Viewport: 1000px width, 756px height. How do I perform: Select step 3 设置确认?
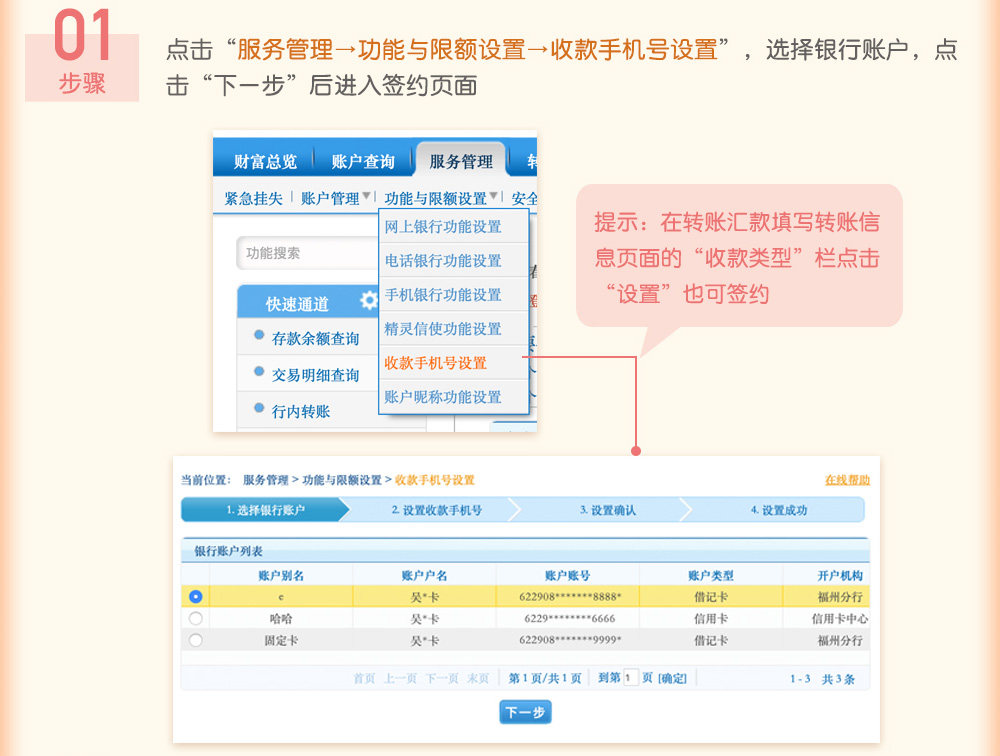click(607, 510)
